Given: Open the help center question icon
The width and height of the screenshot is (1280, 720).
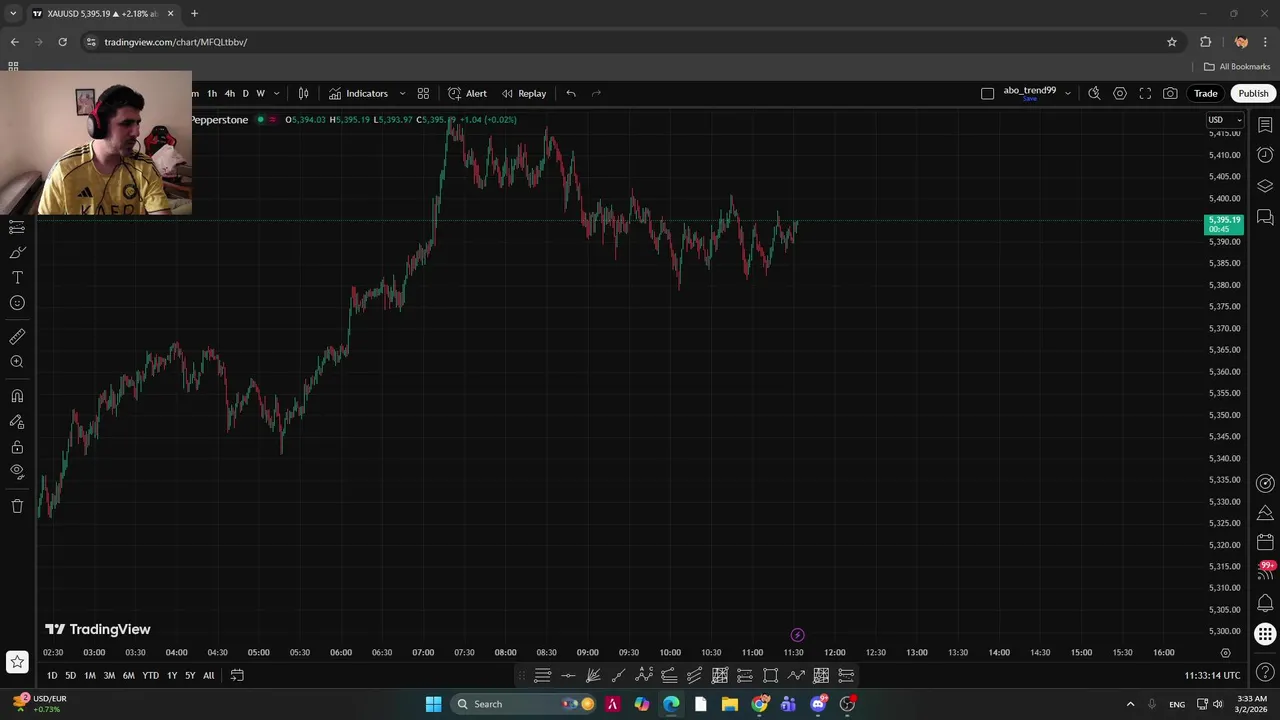Looking at the screenshot, I should pos(1265,672).
